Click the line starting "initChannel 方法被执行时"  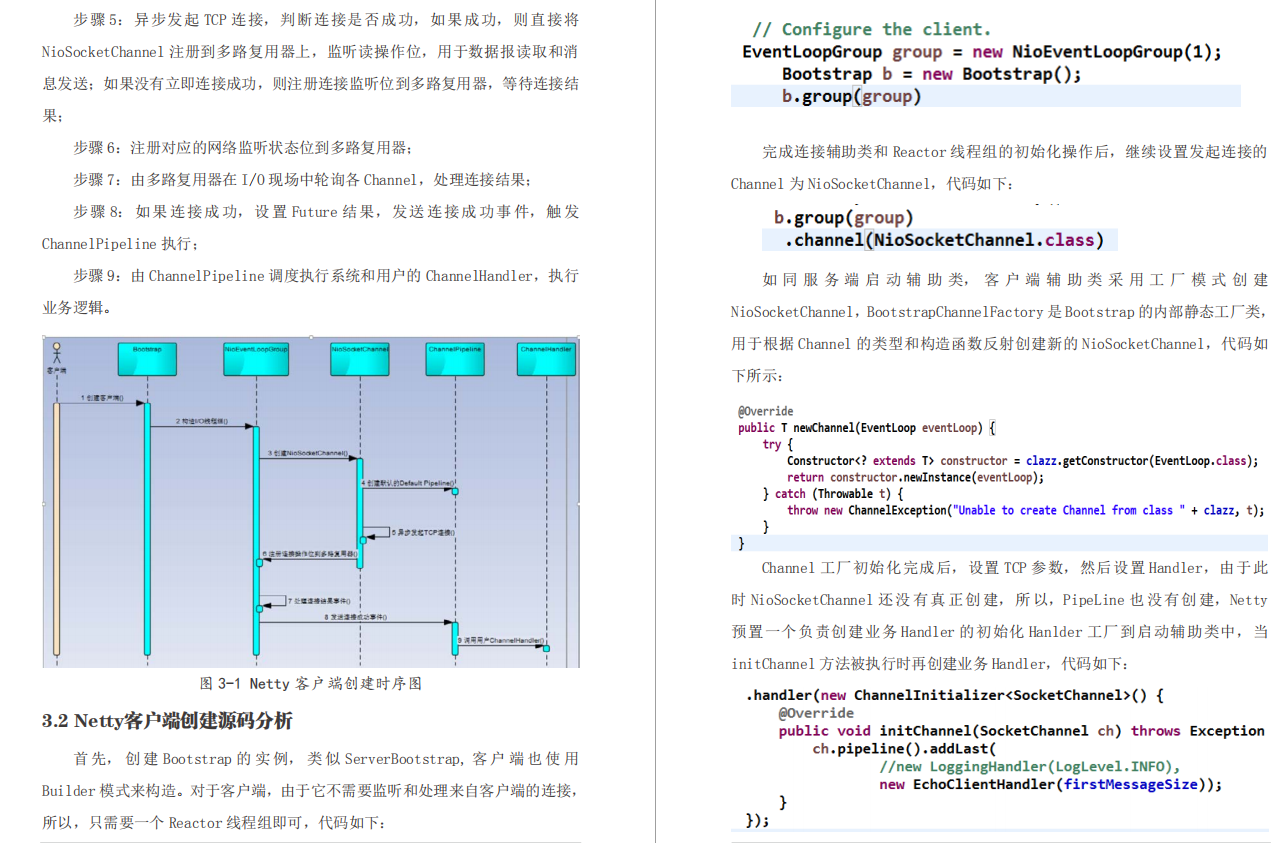pyautogui.click(x=929, y=664)
